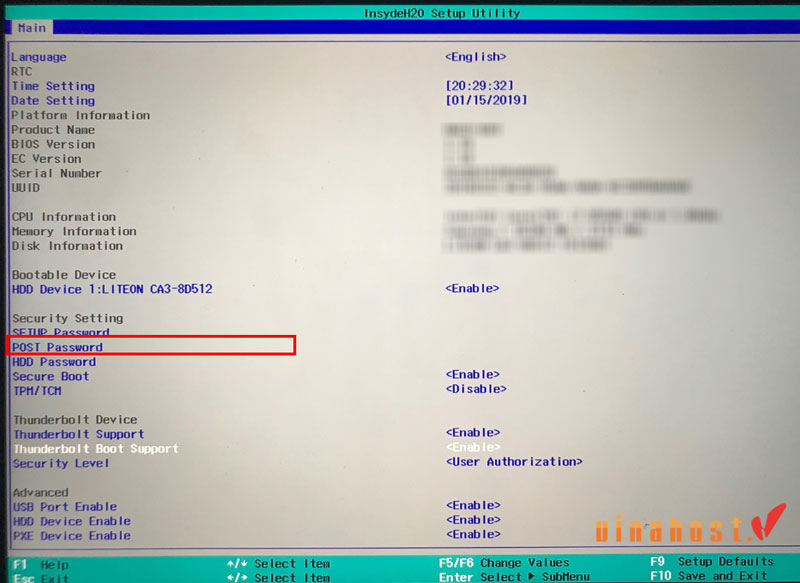Click the F9 Setup Defaults hint

click(712, 562)
